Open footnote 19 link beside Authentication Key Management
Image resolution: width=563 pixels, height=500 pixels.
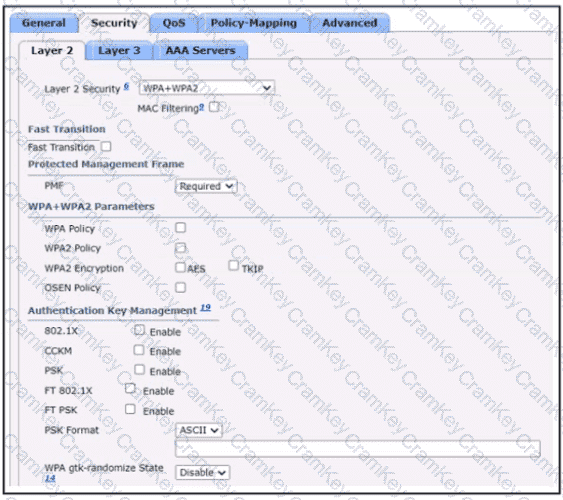click(205, 308)
